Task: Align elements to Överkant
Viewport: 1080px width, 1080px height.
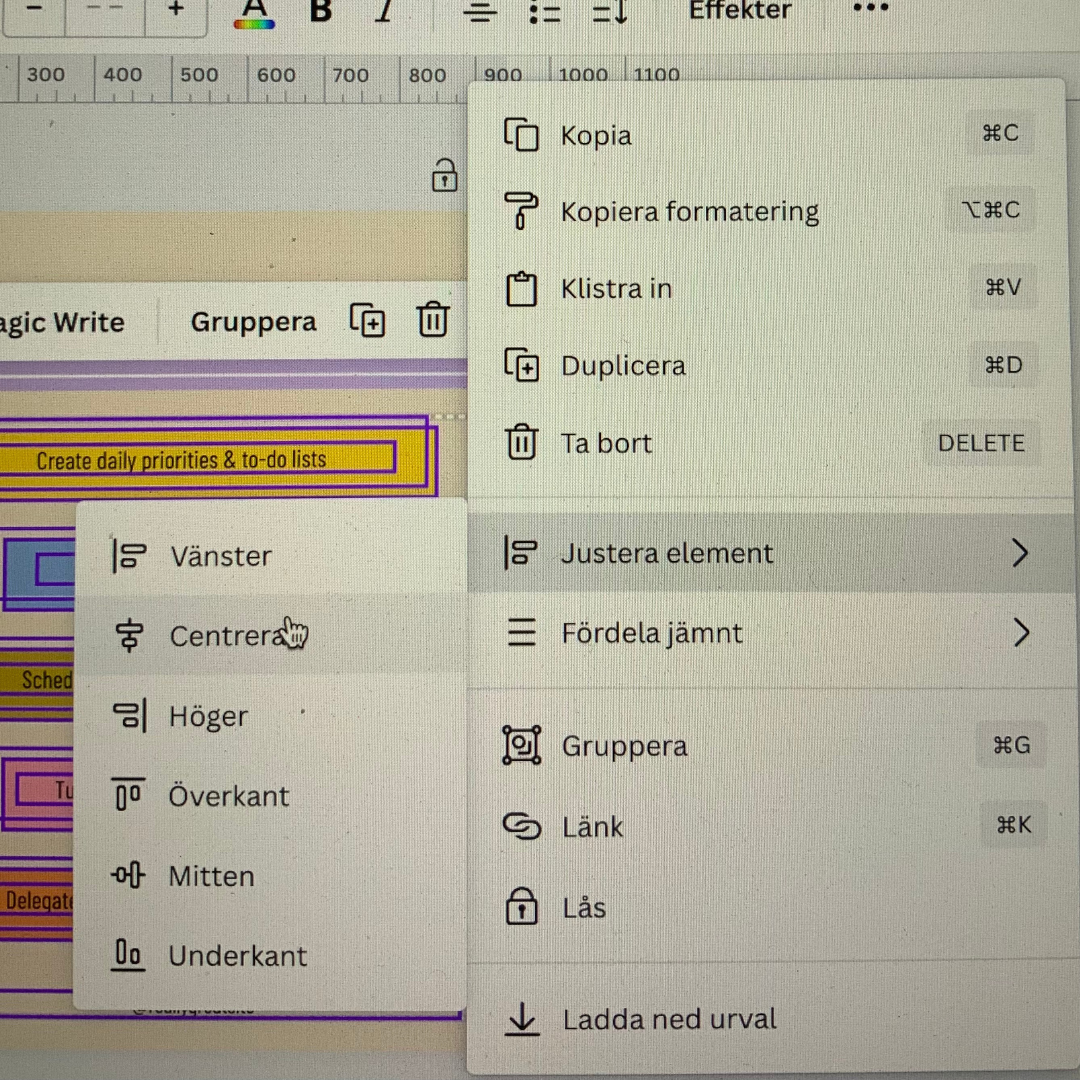Action: click(228, 796)
